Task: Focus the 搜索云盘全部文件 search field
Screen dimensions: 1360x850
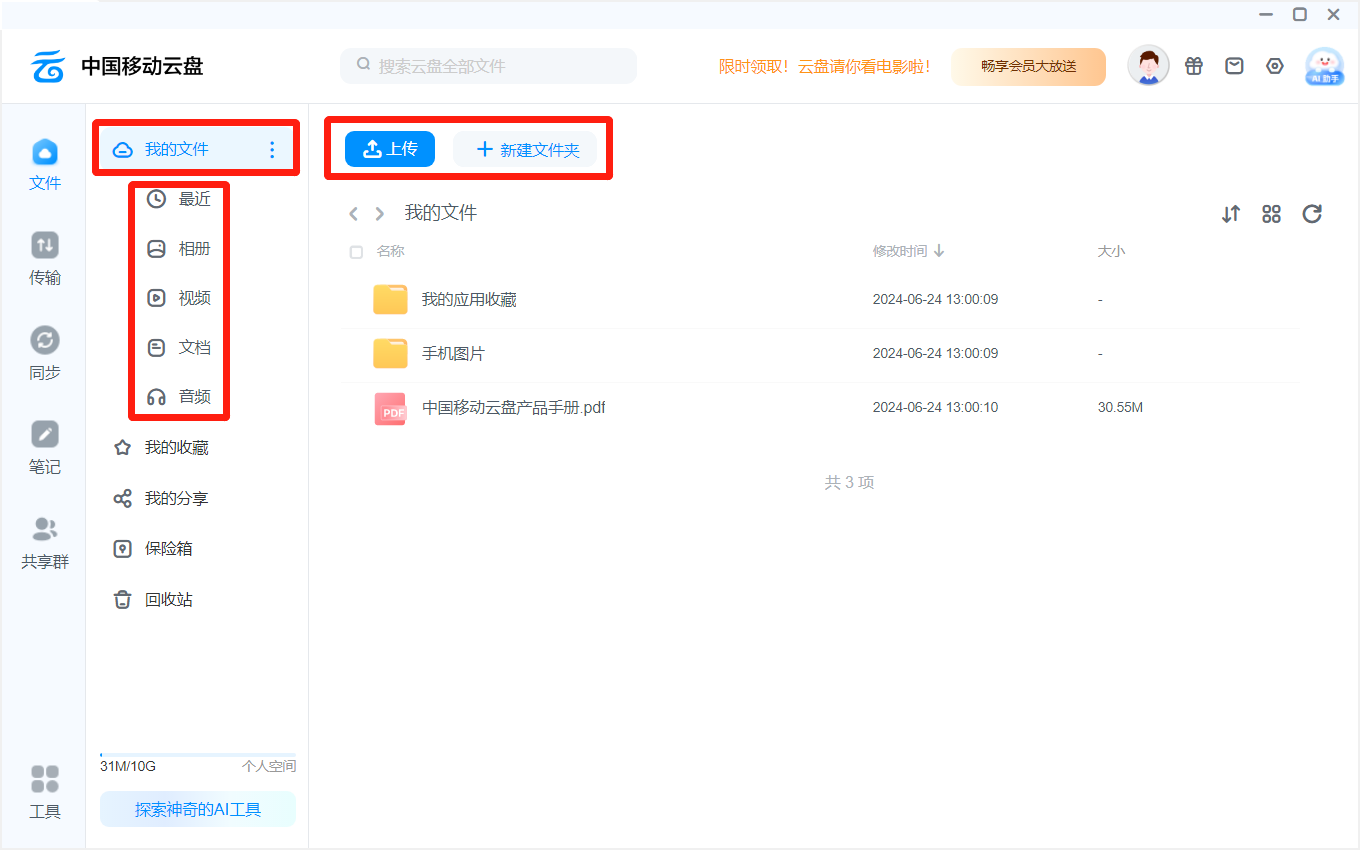Action: point(488,66)
